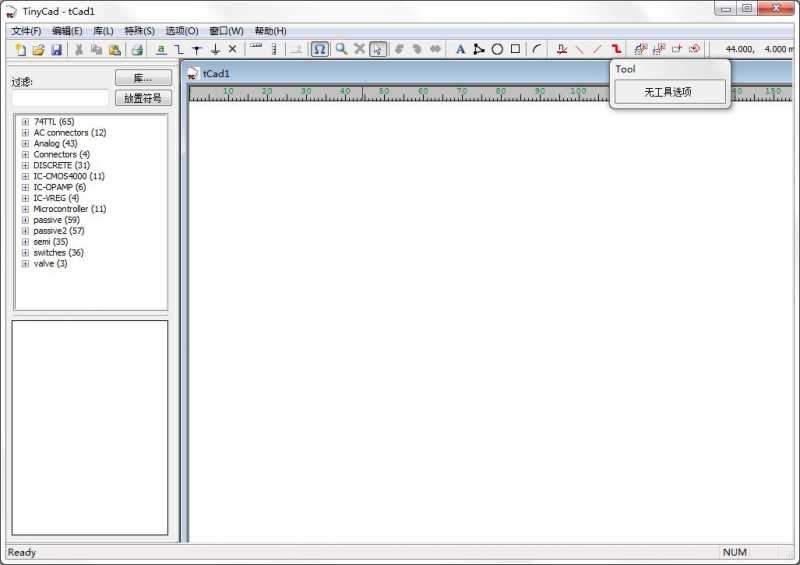The width and height of the screenshot is (800, 565).
Task: Expand the switches (36) library
Action: pos(25,253)
